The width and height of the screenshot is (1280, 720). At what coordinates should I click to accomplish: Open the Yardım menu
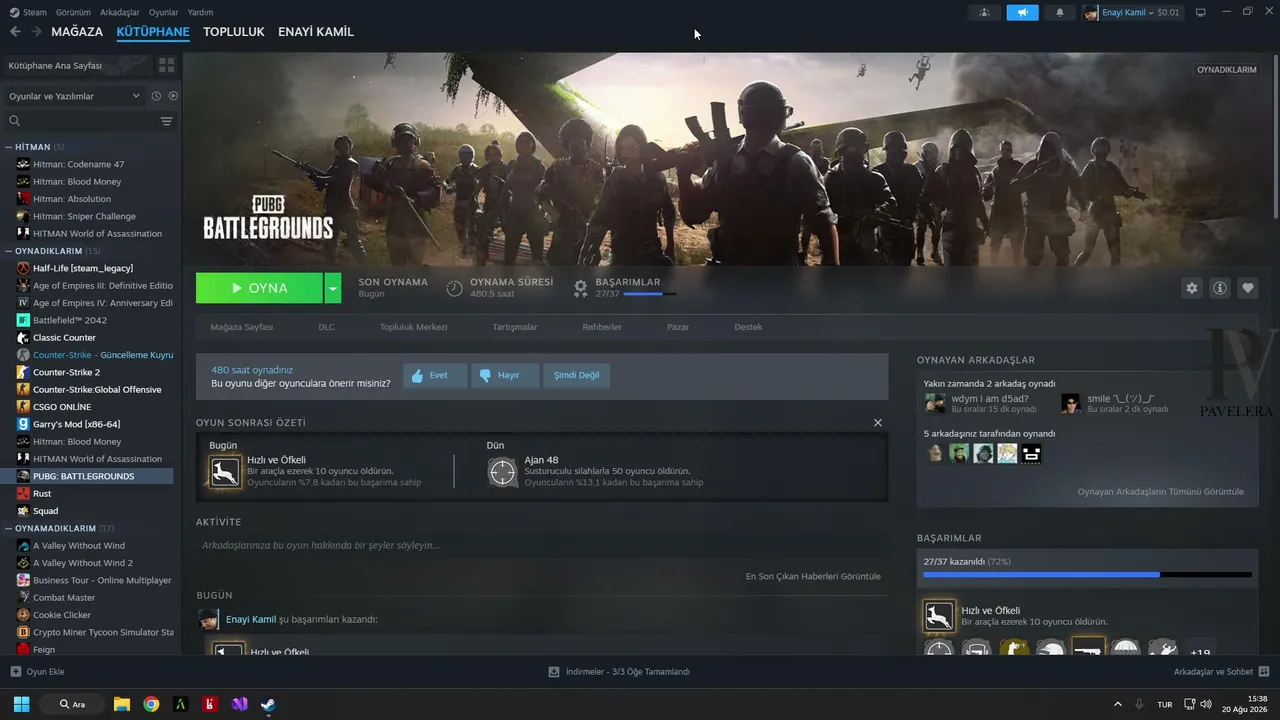pos(200,12)
